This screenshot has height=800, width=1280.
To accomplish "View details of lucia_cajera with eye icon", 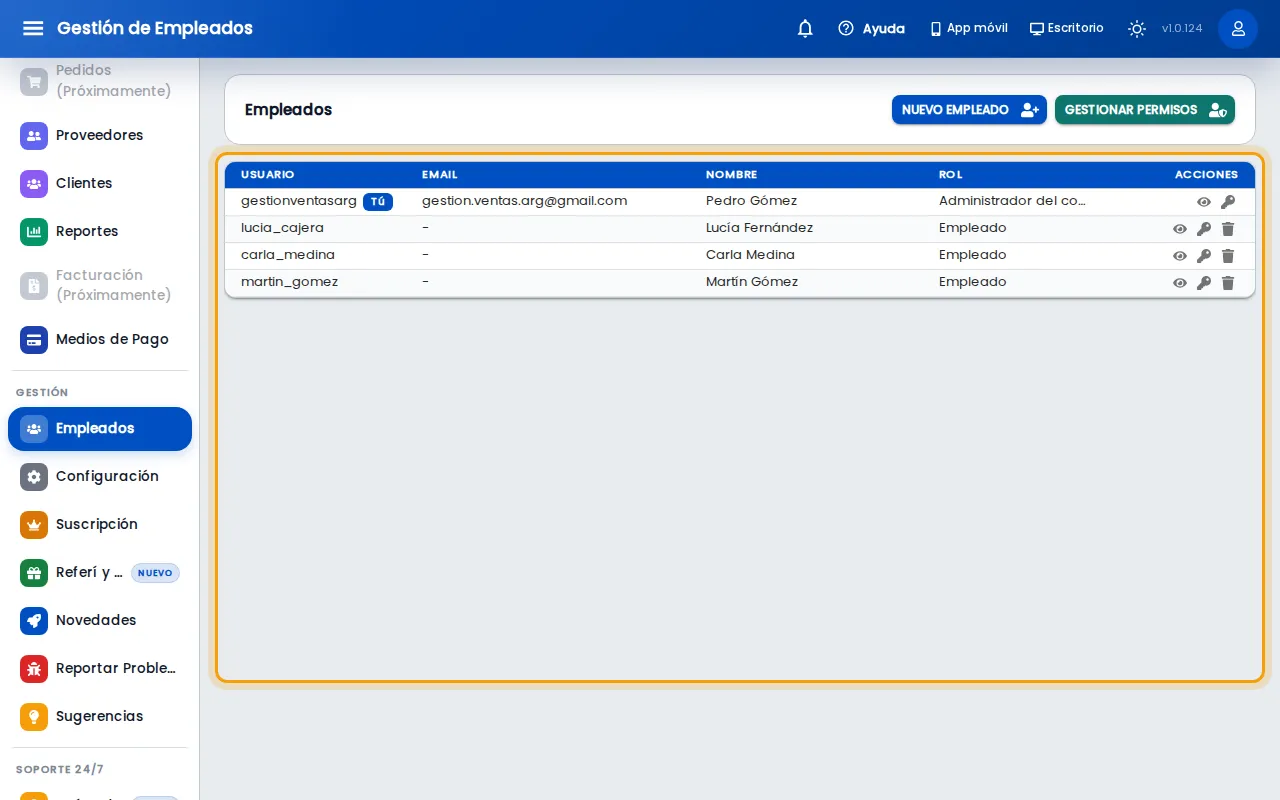I will pyautogui.click(x=1180, y=228).
